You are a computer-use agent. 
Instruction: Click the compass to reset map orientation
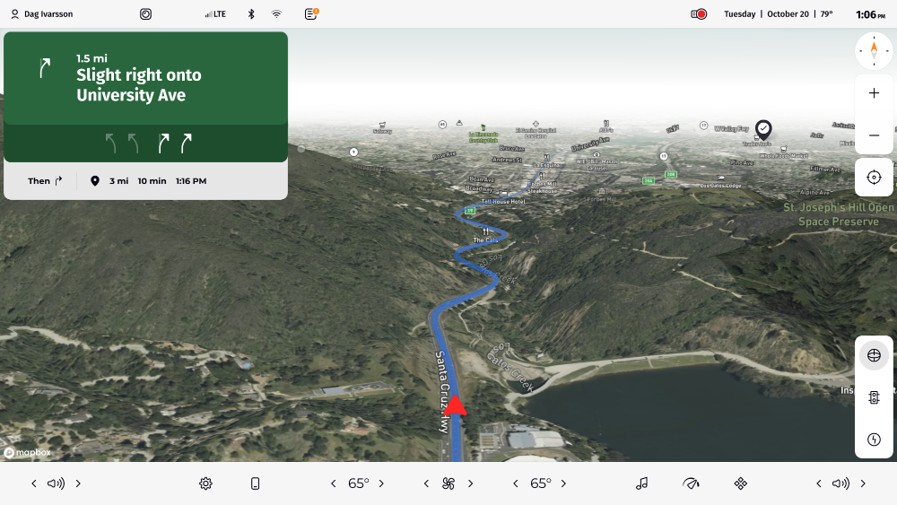point(873,50)
